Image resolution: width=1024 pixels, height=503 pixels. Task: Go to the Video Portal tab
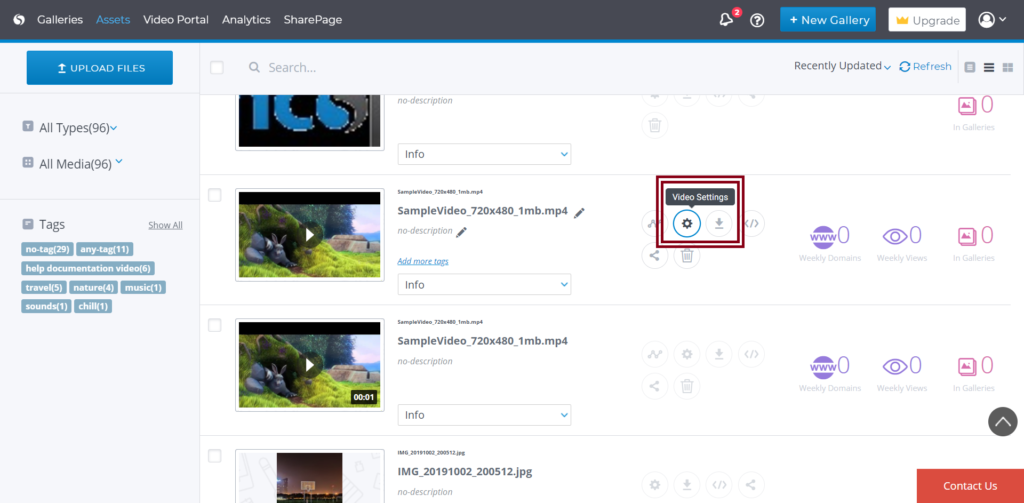click(177, 20)
